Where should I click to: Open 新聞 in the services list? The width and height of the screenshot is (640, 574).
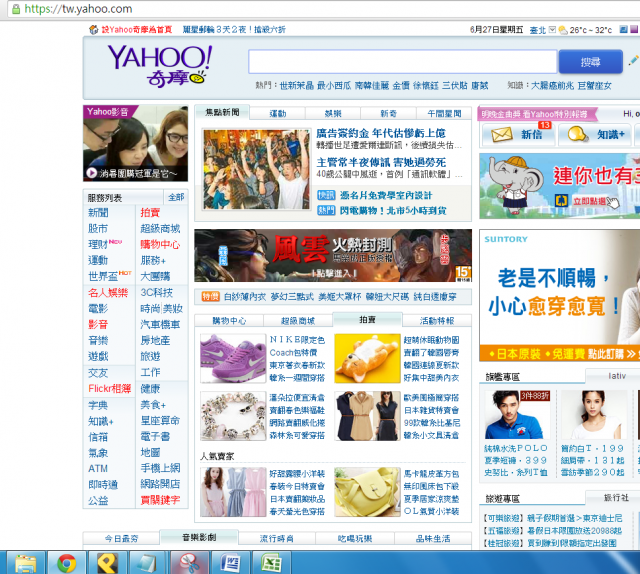pos(98,213)
